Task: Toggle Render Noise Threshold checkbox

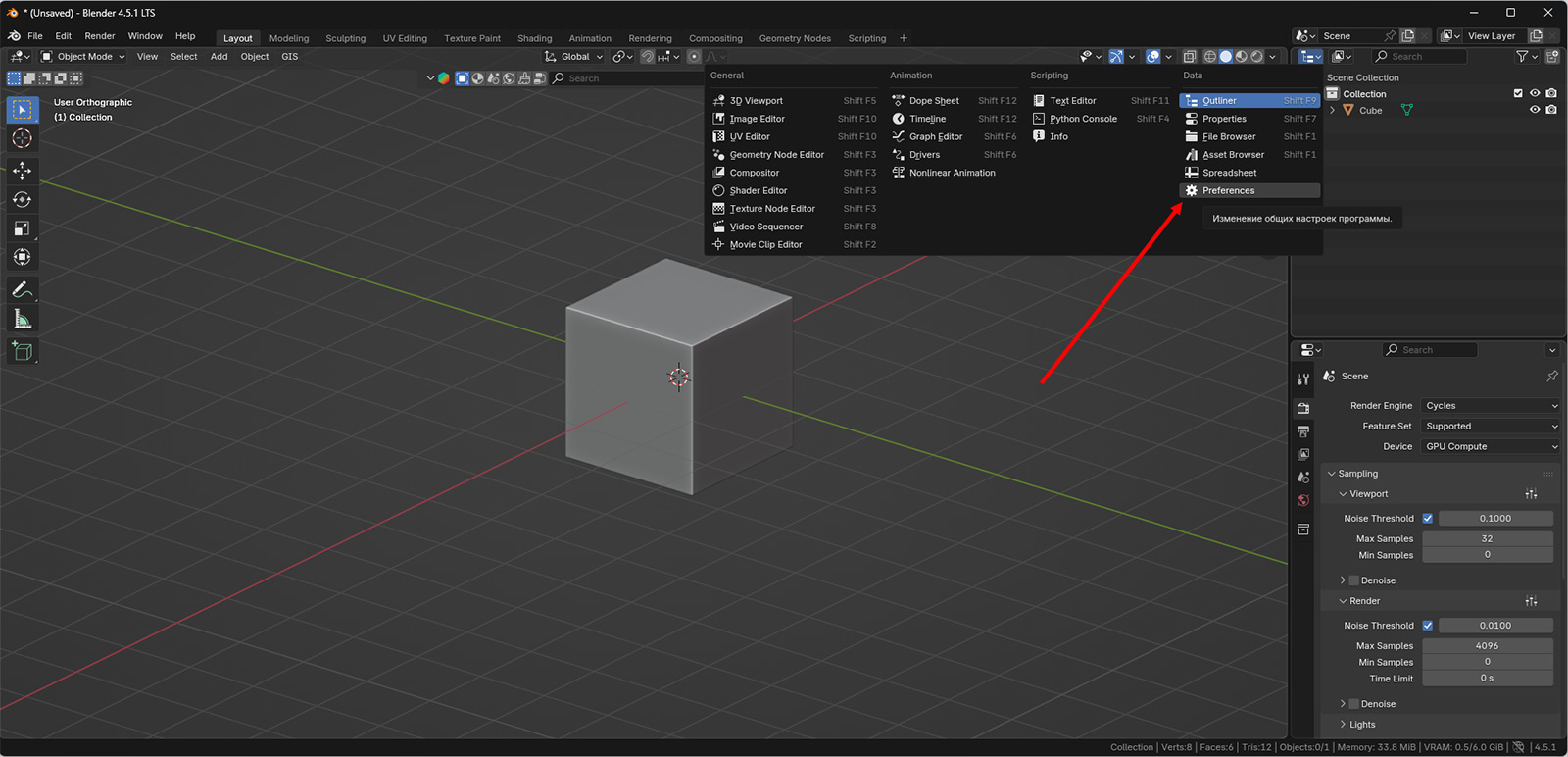Action: (x=1427, y=625)
